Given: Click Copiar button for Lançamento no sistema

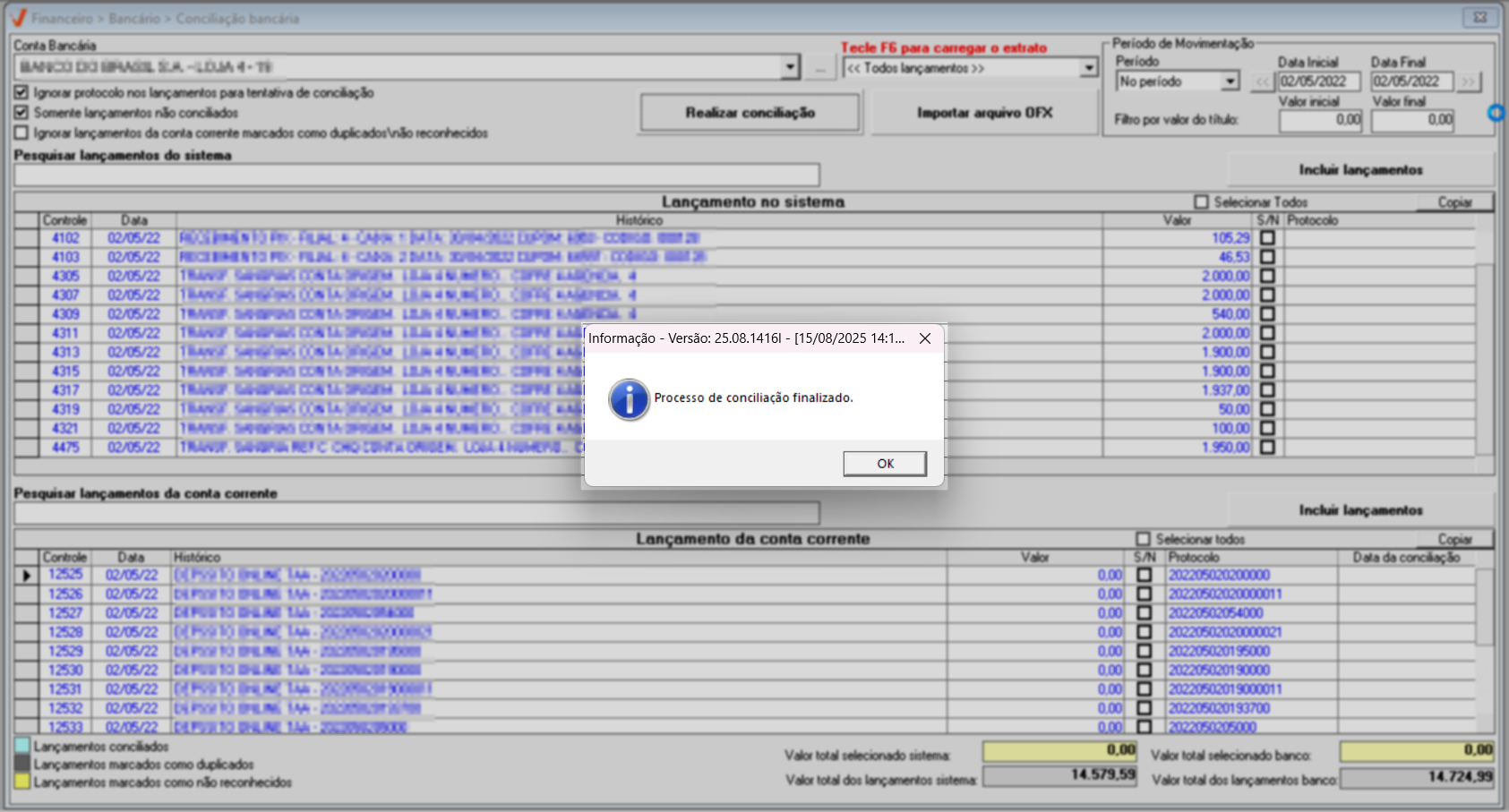Looking at the screenshot, I should (x=1454, y=202).
